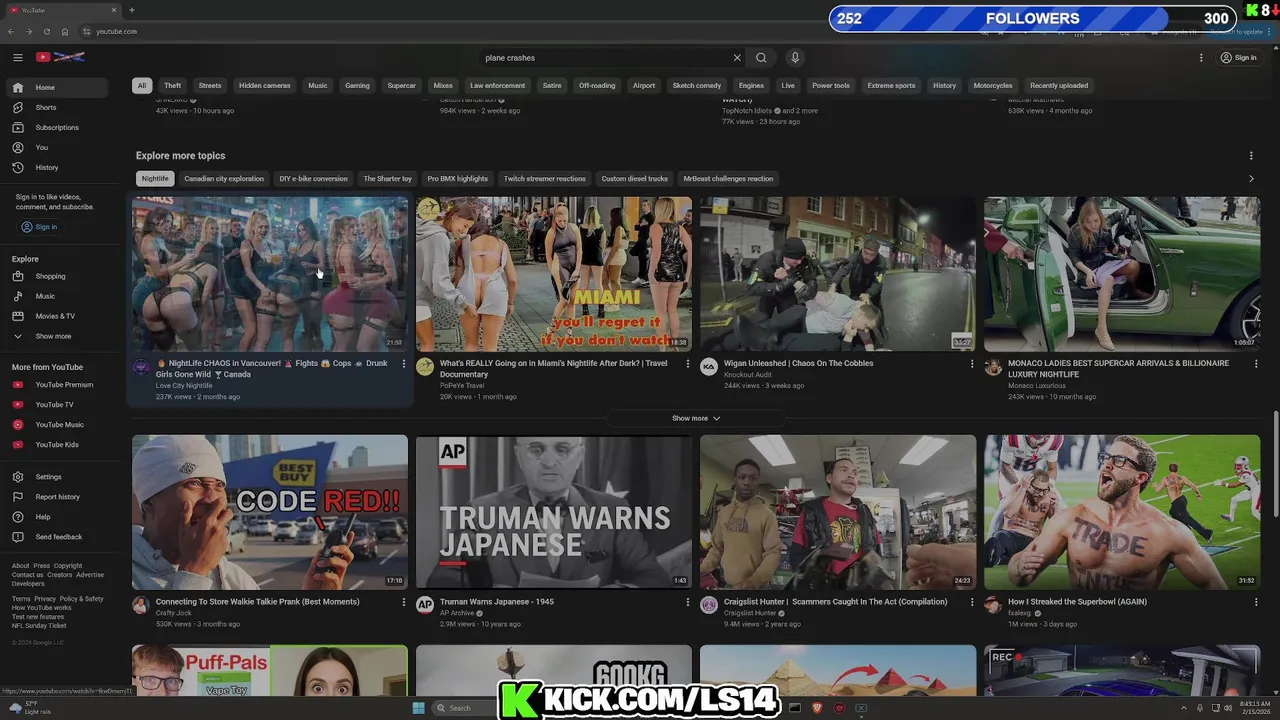
Task: Open Wigan Unleashed video title
Action: (x=799, y=364)
